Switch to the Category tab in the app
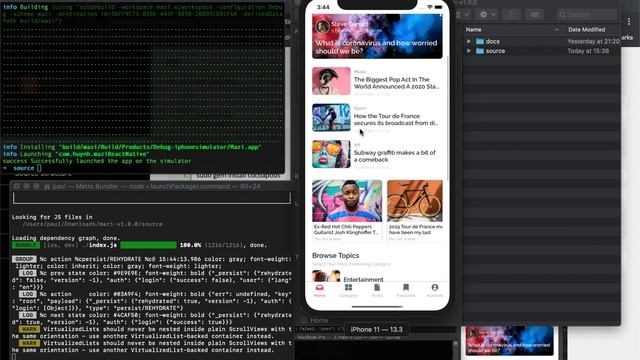This screenshot has height=360, width=640. [x=348, y=291]
